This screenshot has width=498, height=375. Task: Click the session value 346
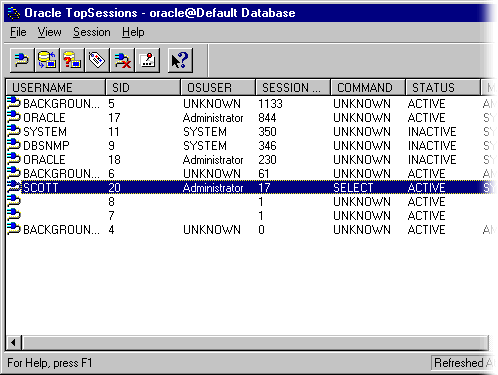point(267,146)
